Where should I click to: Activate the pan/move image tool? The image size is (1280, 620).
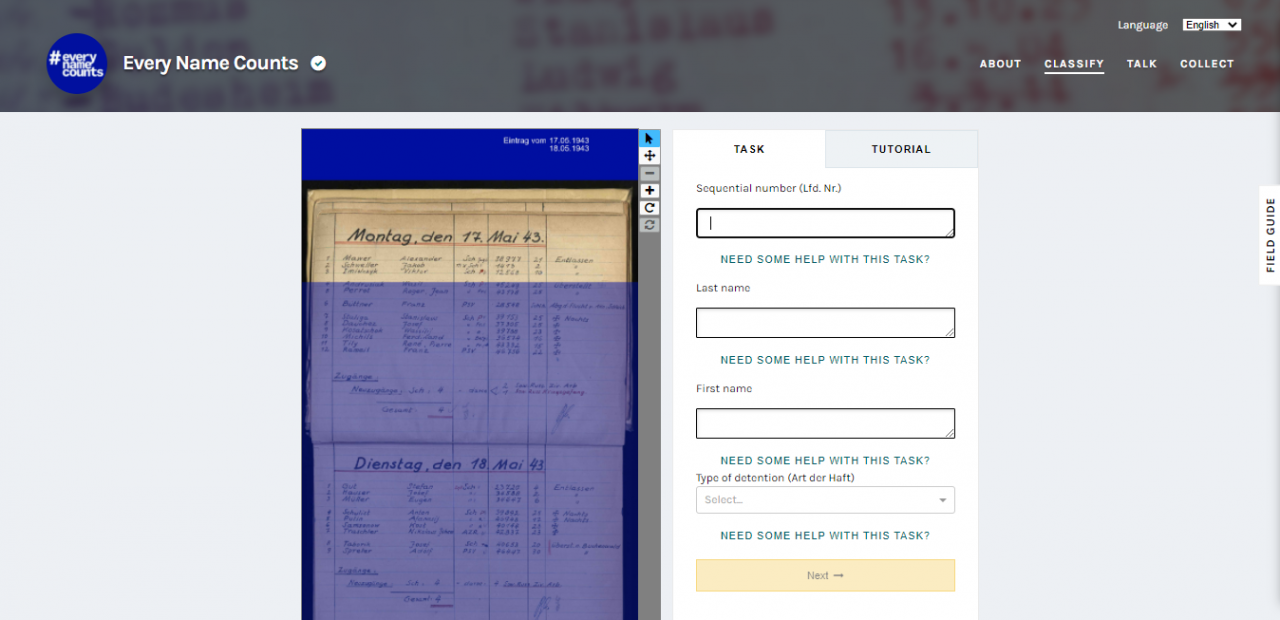(x=650, y=156)
